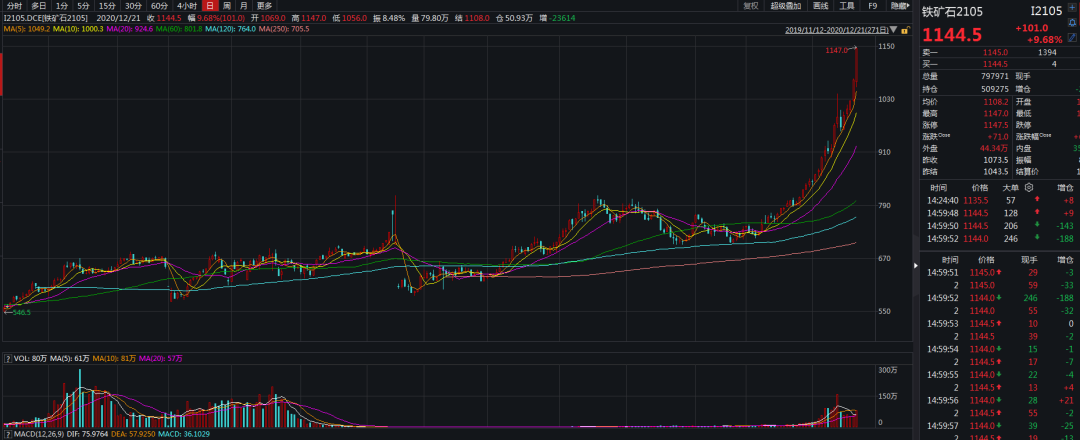
Task: Select the 60分 period tab
Action: (159, 6)
